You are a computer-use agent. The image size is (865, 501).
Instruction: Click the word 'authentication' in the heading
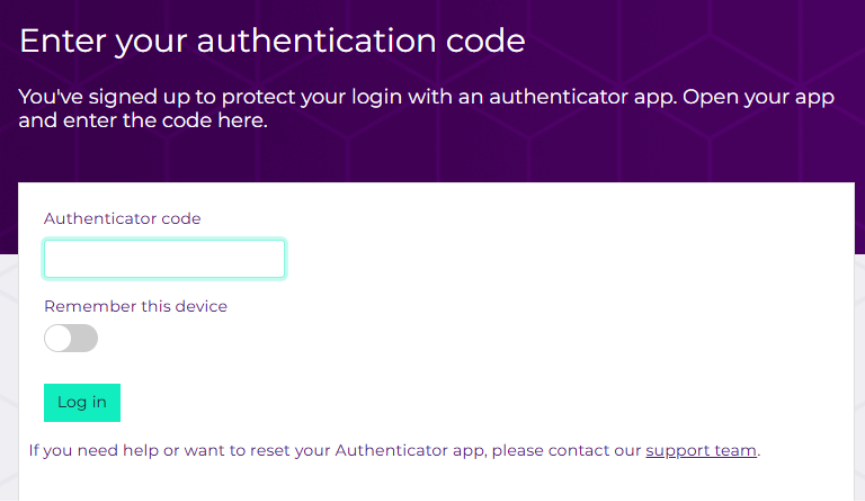317,41
